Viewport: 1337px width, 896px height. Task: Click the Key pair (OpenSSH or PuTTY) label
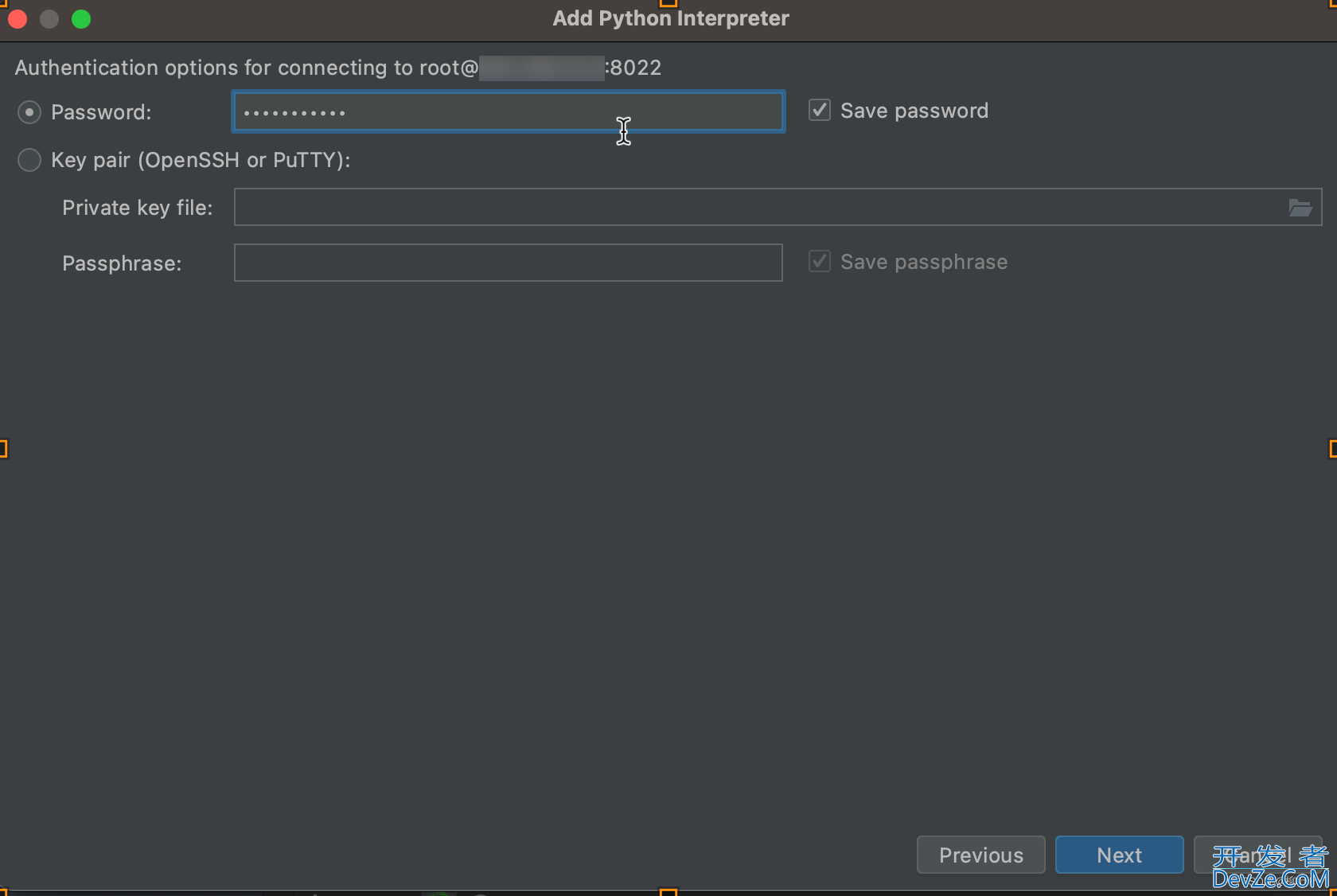(x=201, y=160)
